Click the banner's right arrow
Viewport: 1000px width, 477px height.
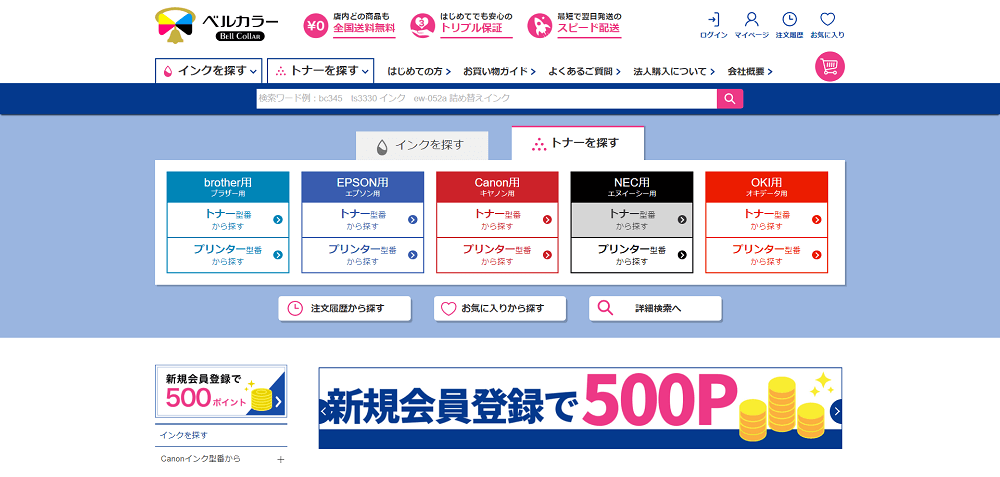click(836, 411)
